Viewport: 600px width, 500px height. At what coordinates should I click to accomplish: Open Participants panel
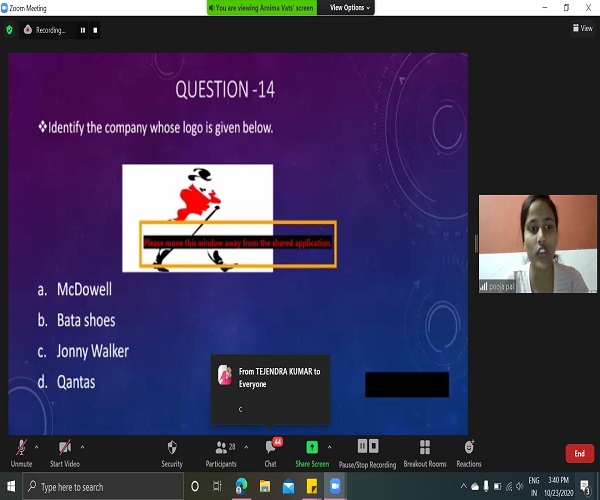click(x=221, y=454)
